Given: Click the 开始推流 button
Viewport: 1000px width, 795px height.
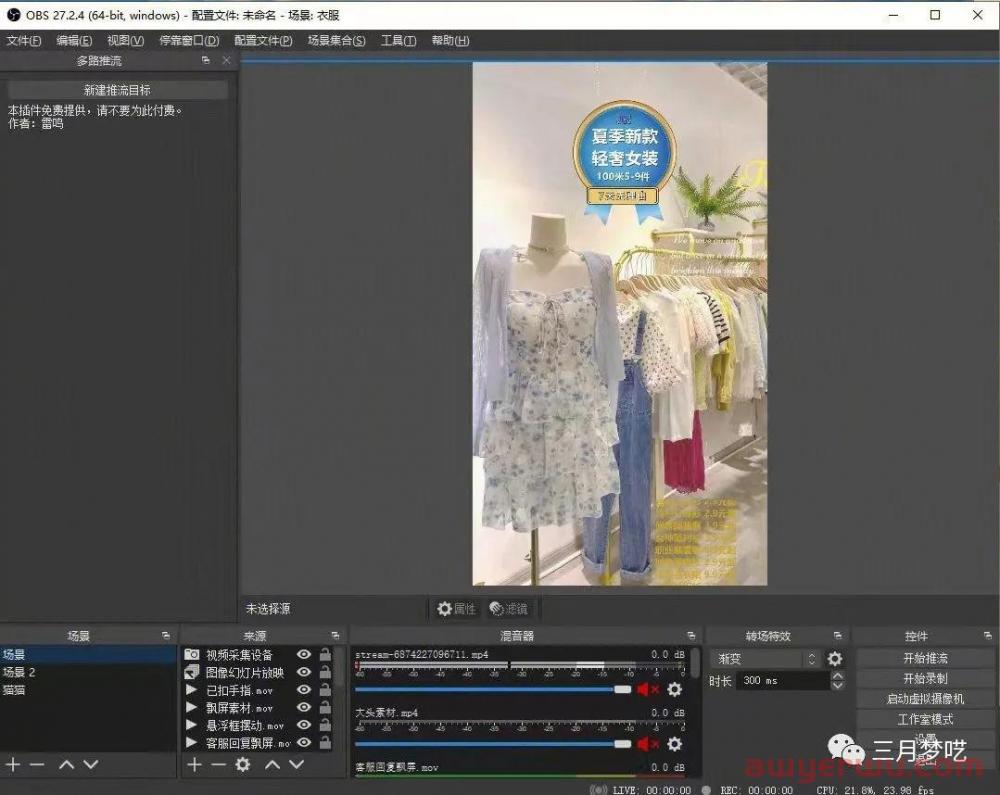Looking at the screenshot, I should click(x=925, y=658).
